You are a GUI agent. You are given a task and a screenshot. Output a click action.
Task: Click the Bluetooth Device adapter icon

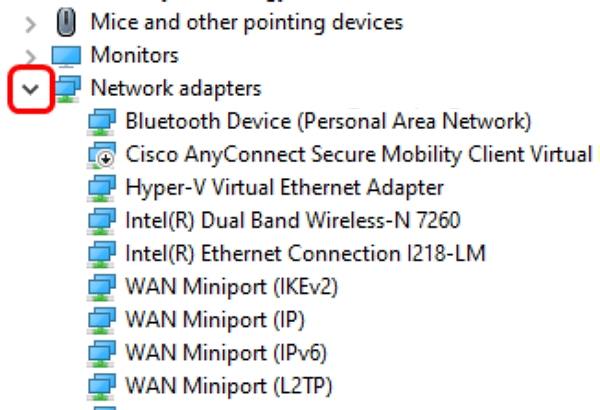point(101,122)
